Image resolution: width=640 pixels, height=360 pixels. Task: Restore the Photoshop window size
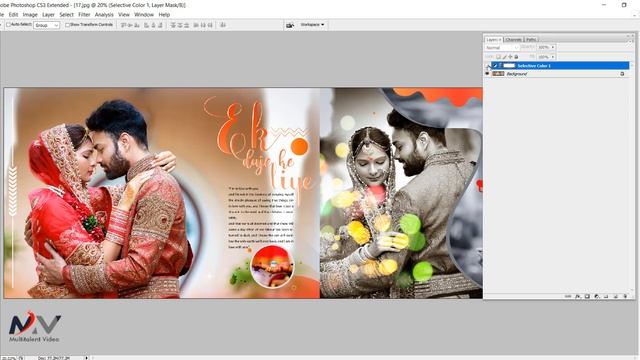click(624, 5)
